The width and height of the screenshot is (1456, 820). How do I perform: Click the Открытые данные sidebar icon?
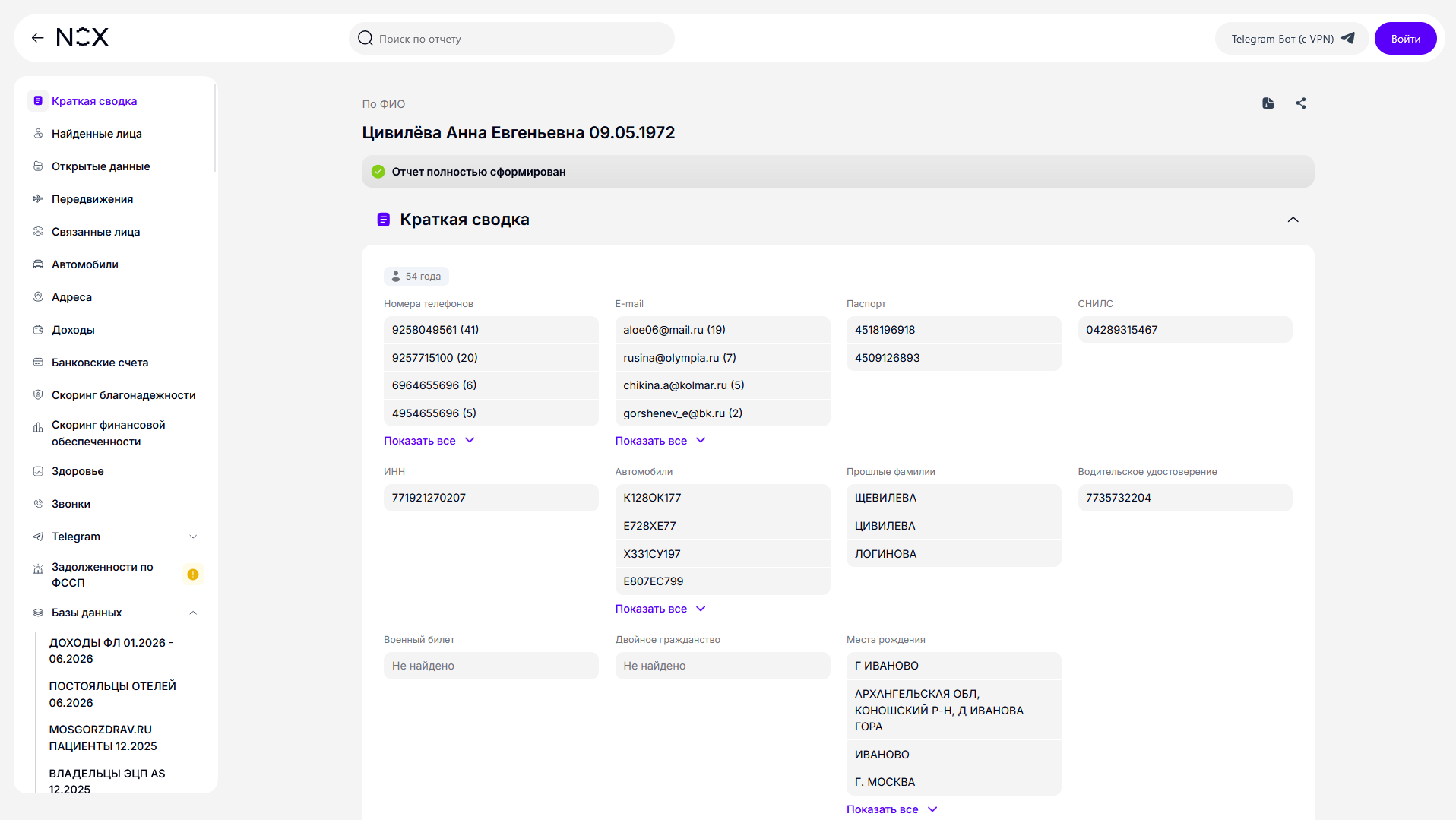(x=38, y=166)
